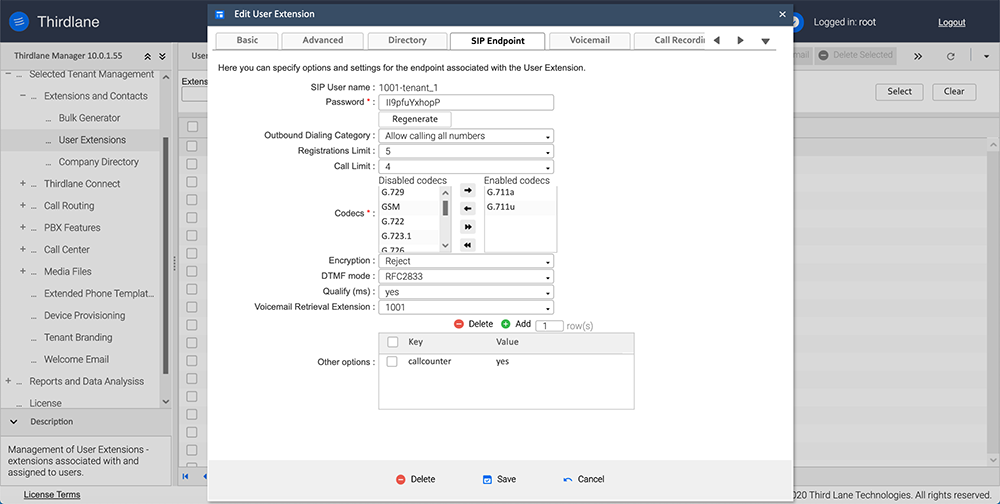Image resolution: width=1000 pixels, height=504 pixels.
Task: Open Company Directory in sidebar tree
Action: coord(99,162)
